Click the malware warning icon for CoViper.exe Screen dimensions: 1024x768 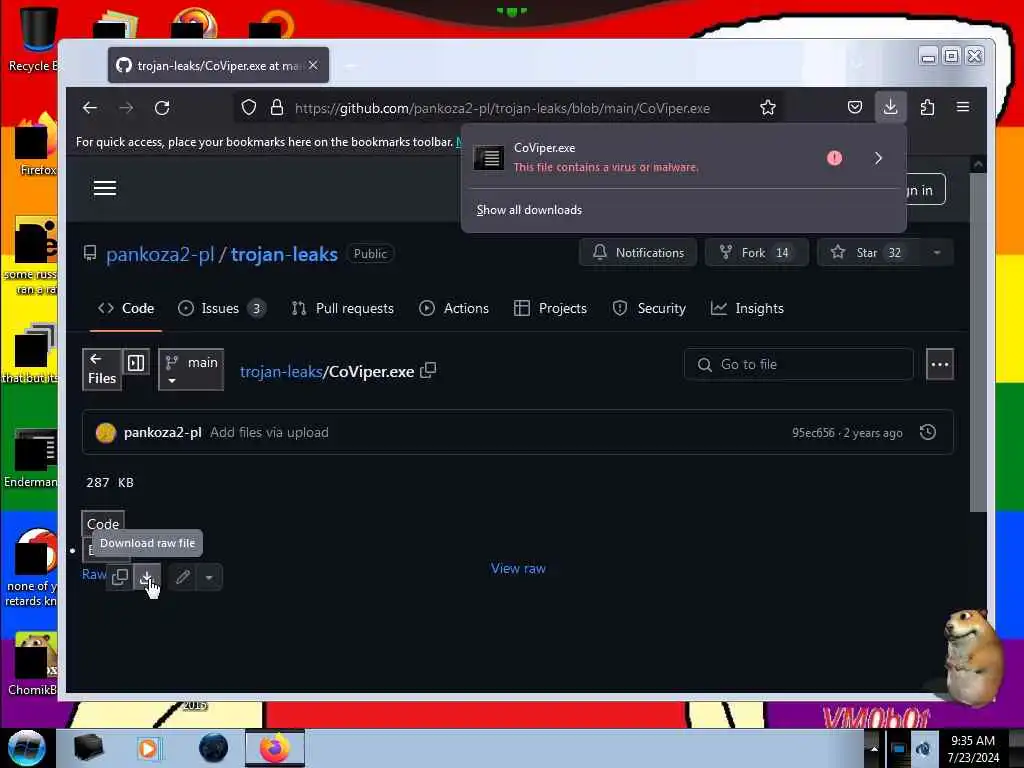(x=834, y=158)
